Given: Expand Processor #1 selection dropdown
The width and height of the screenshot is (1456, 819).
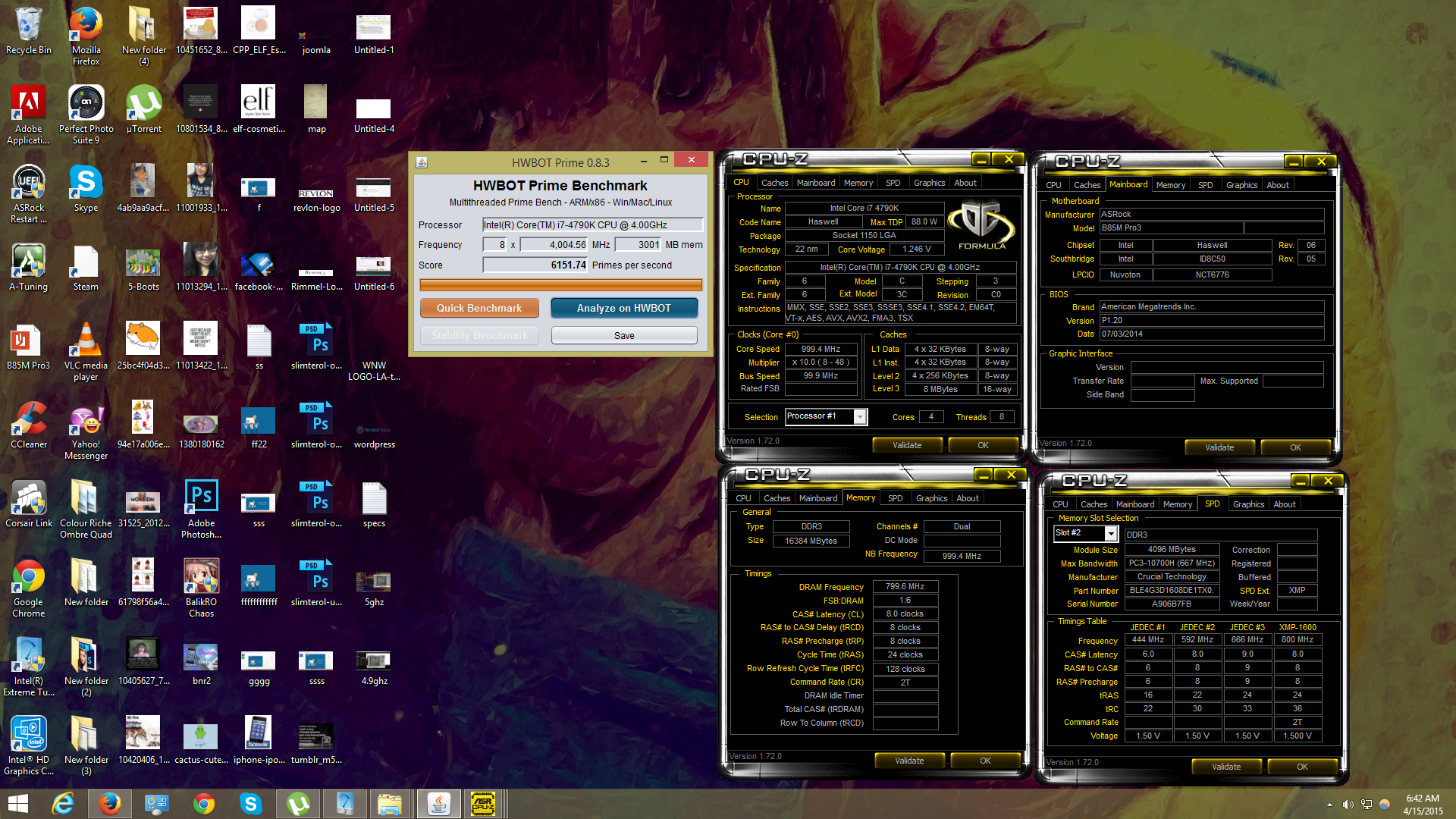Looking at the screenshot, I should click(859, 416).
